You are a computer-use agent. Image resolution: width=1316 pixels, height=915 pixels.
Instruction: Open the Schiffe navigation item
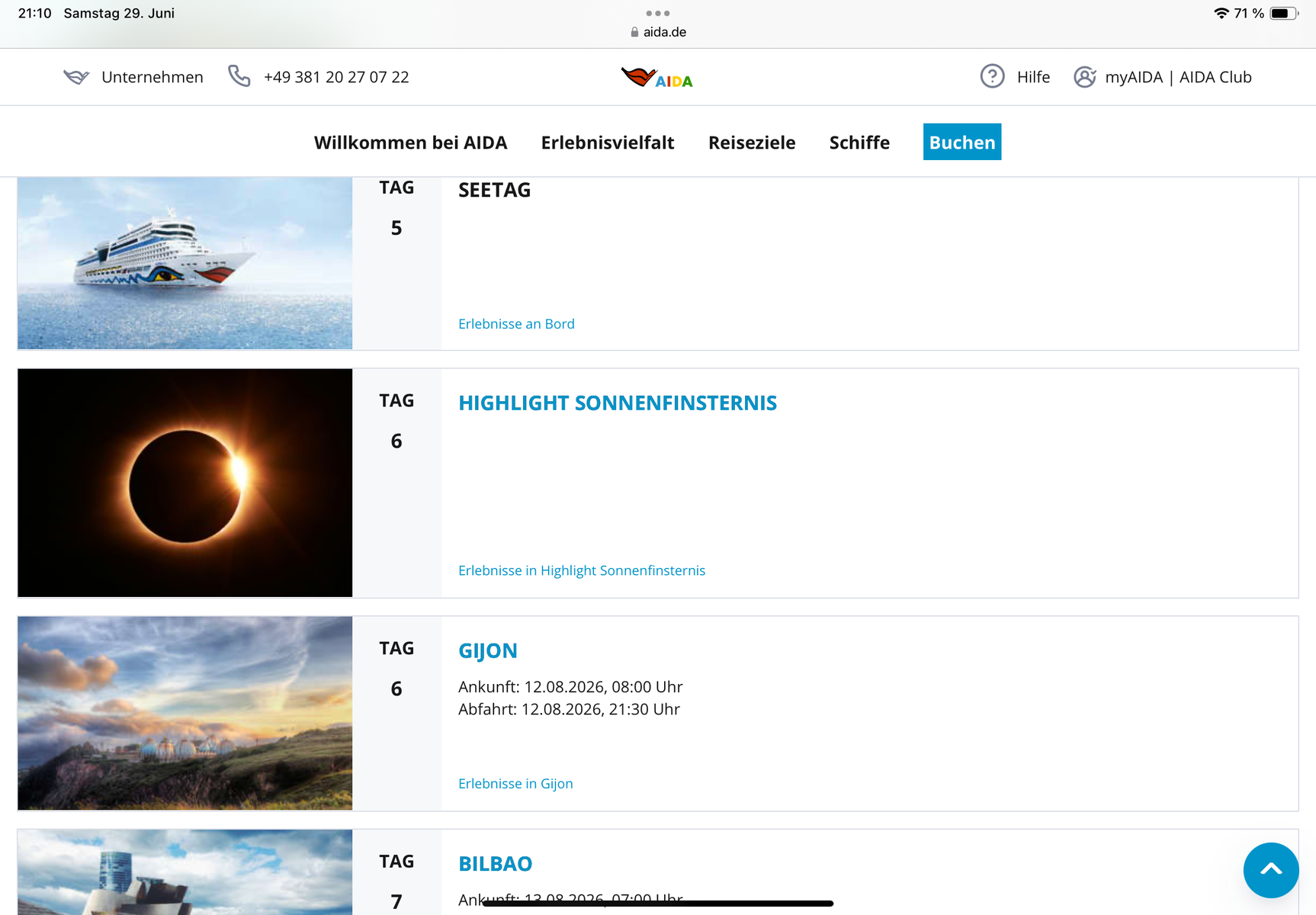point(859,143)
